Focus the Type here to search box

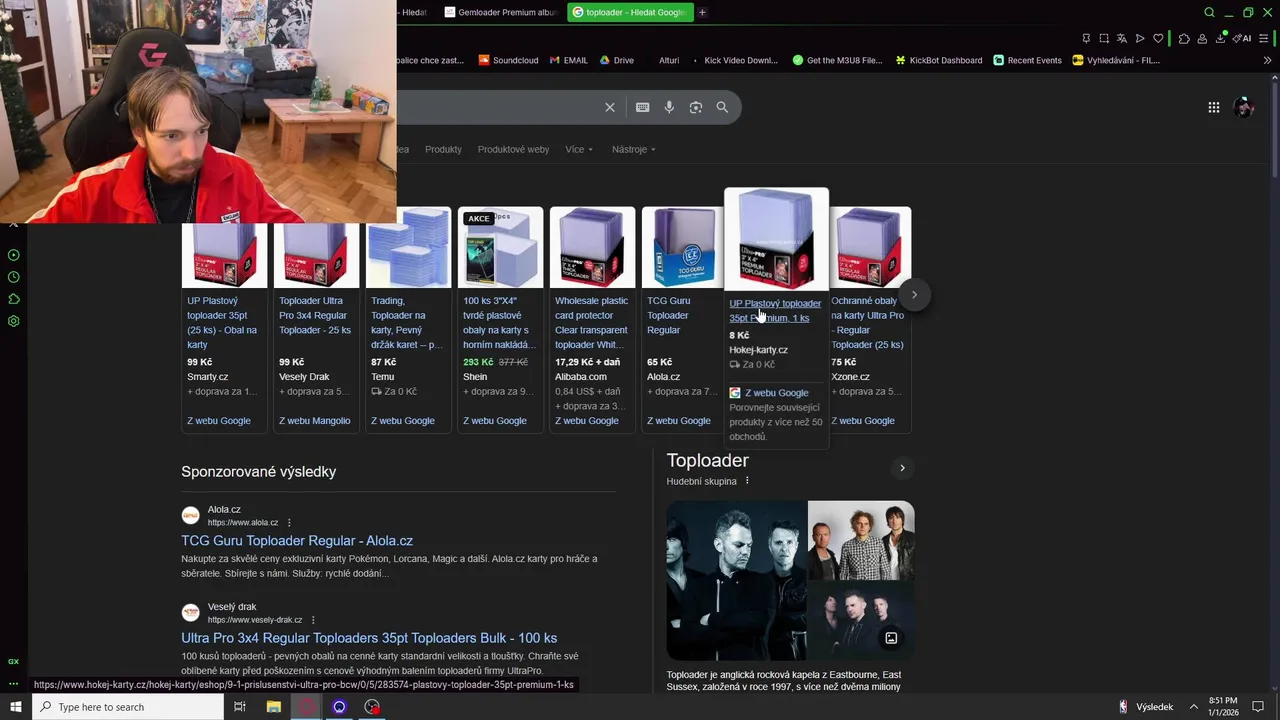(x=127, y=707)
